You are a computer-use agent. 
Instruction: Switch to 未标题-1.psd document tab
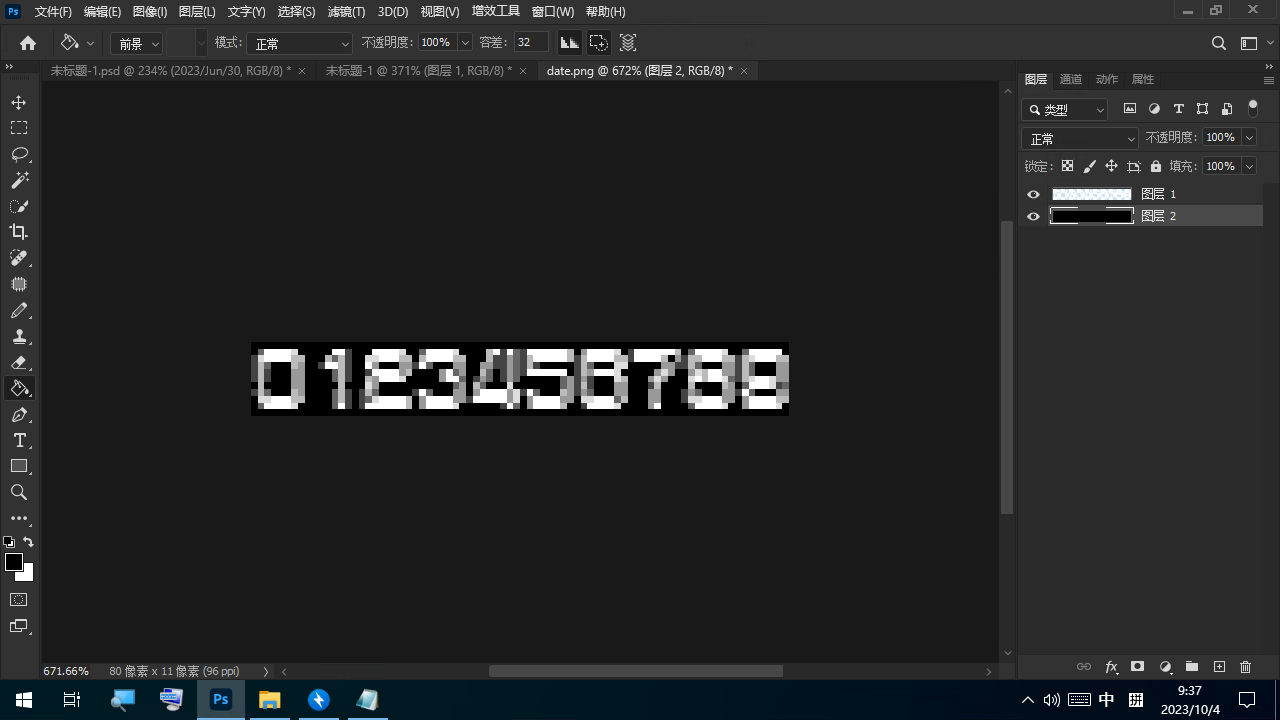(170, 71)
